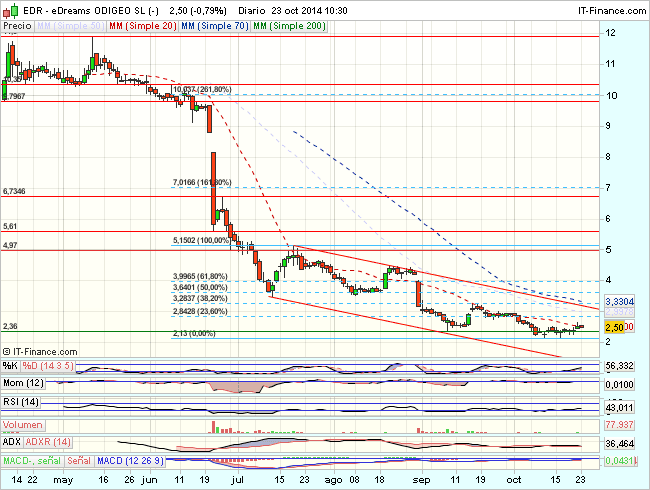Viewport: 650px width, 490px height.
Task: Click the 'oct' date axis label
Action: tap(514, 480)
